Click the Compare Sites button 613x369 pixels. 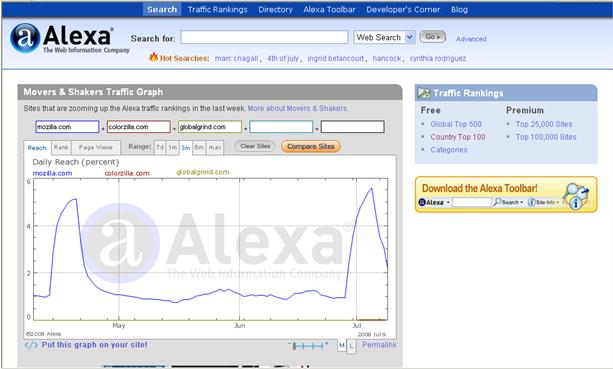pyautogui.click(x=311, y=146)
